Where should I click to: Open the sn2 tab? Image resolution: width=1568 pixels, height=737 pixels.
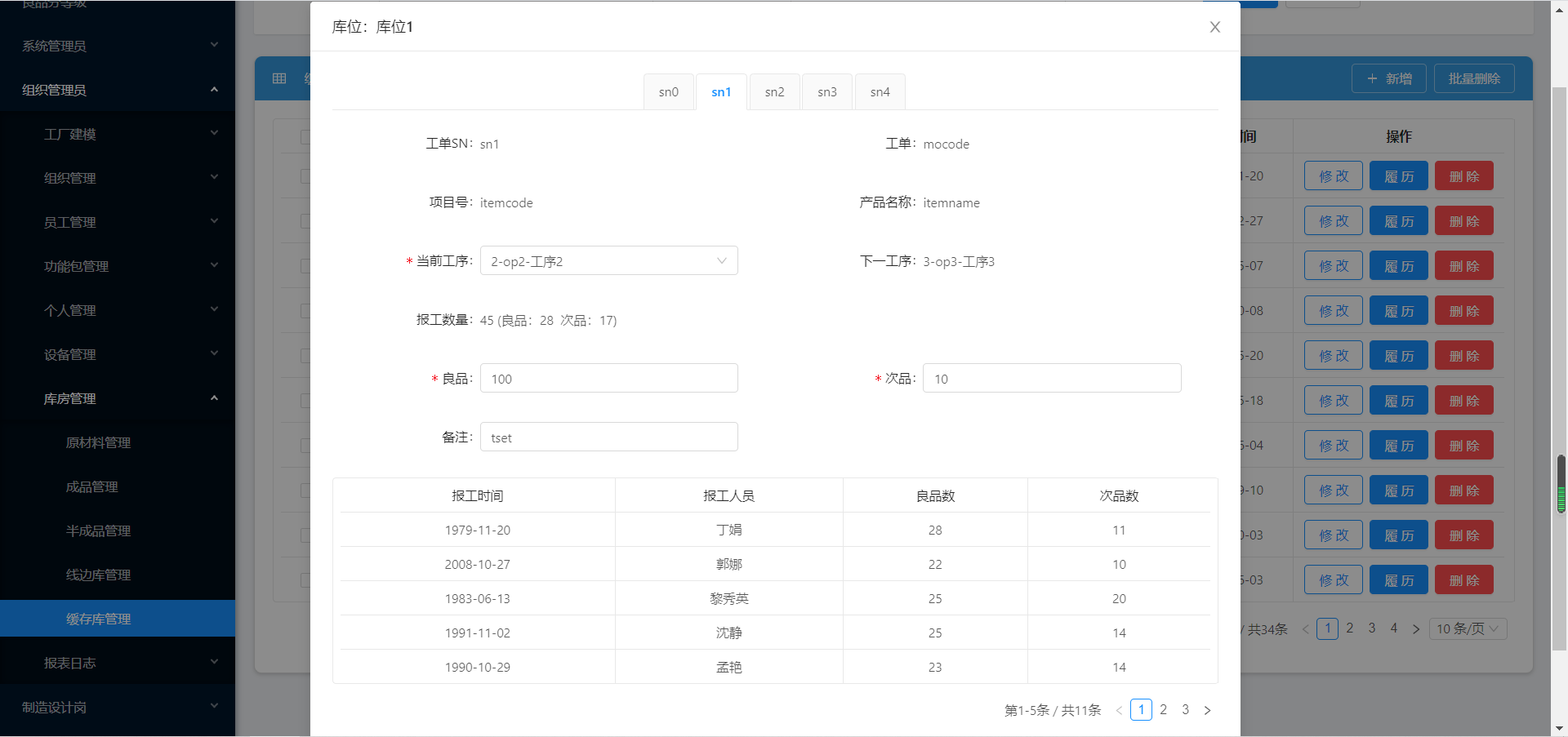coord(774,91)
